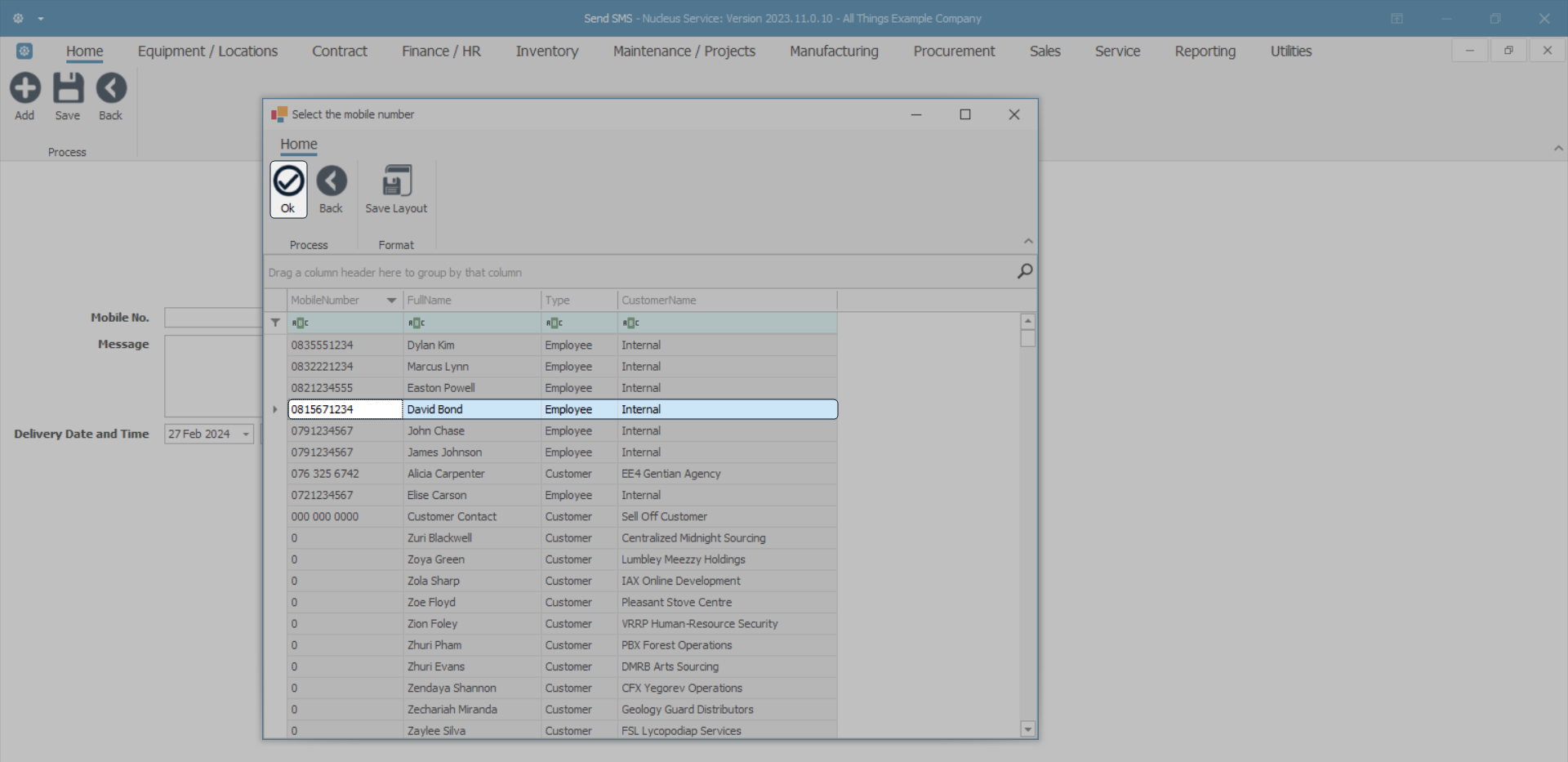Select the Alicia Carpenter row
The height and width of the screenshot is (762, 1568).
(x=446, y=474)
